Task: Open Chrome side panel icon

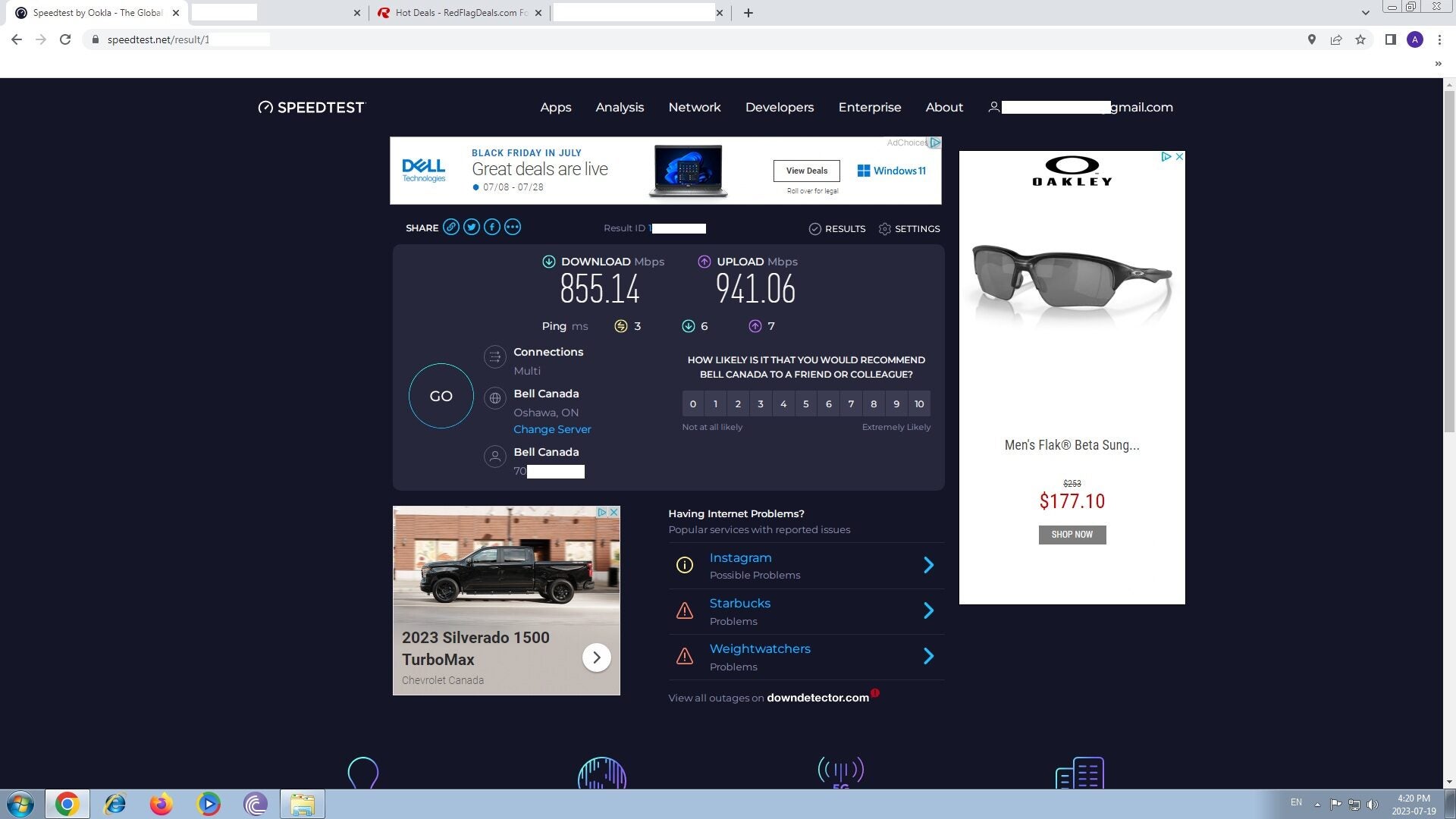Action: [x=1390, y=39]
